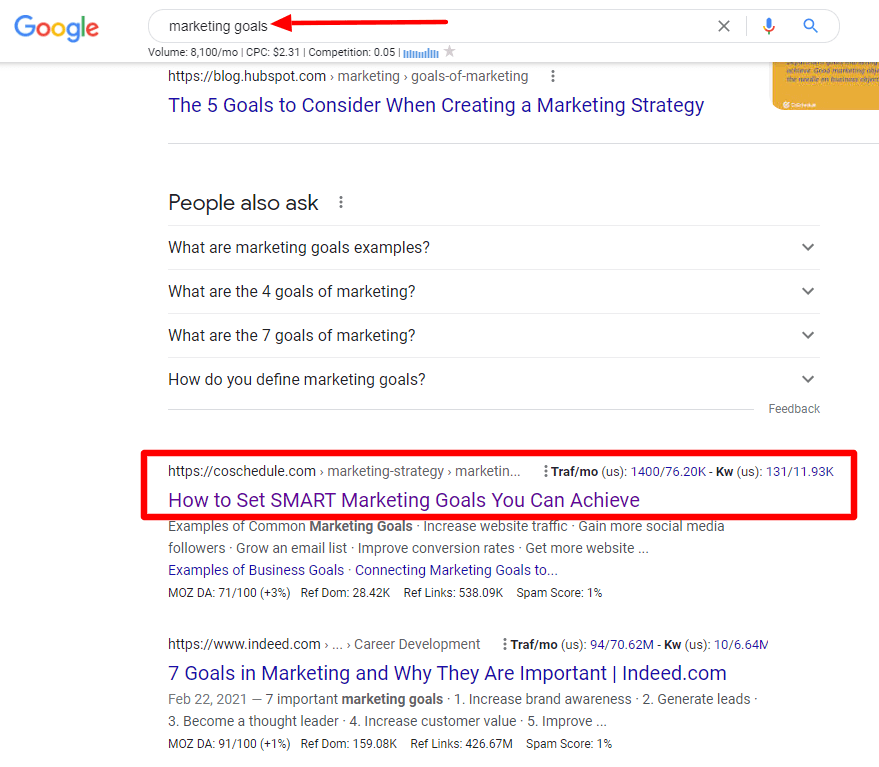
Task: Click coschedule traffic value 1400/76.20K
Action: 668,472
